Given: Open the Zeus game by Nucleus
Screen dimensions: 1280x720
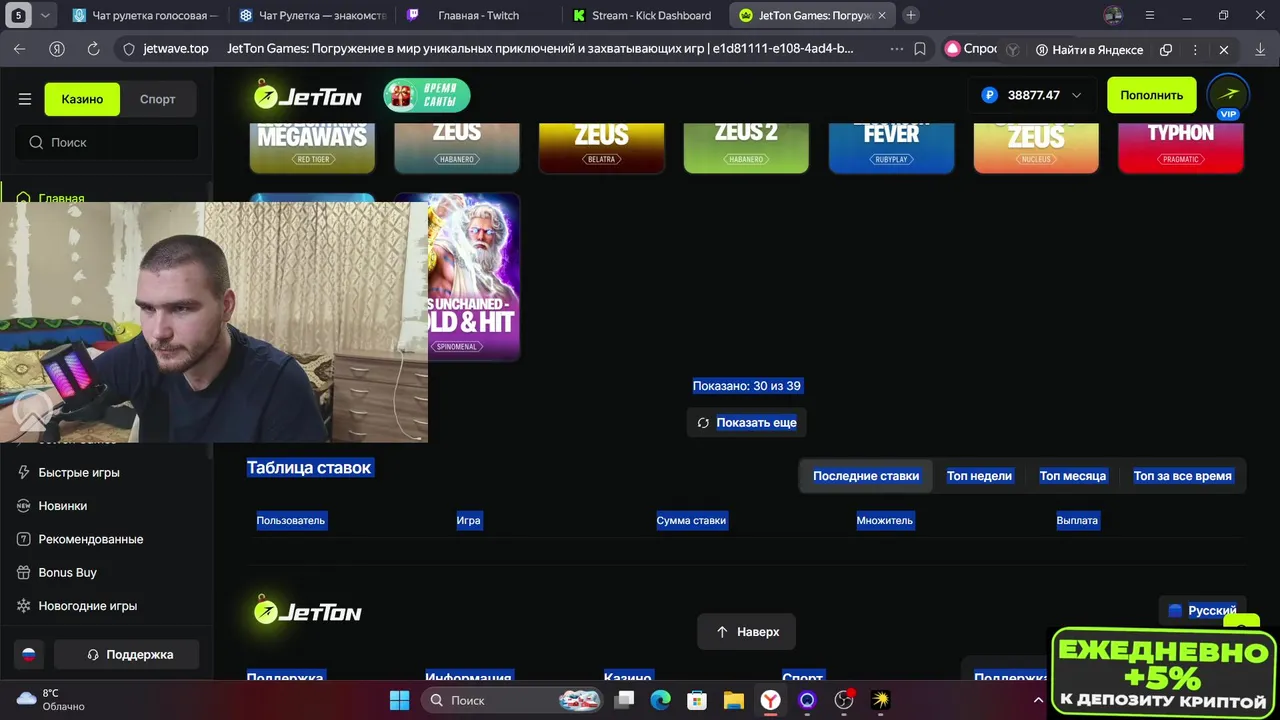Looking at the screenshot, I should (1036, 147).
